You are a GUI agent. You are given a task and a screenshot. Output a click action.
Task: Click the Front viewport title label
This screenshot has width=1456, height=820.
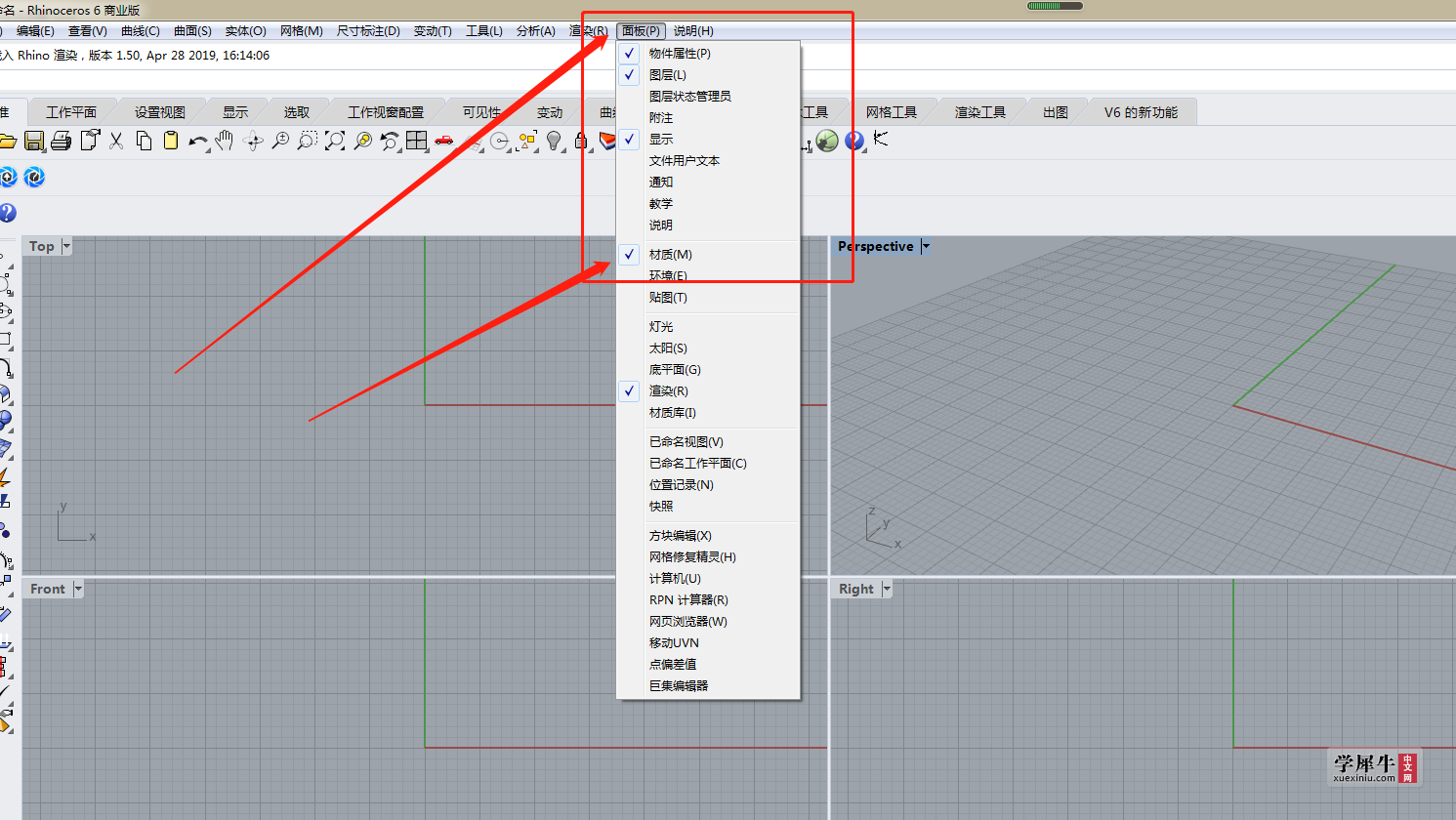pos(48,590)
